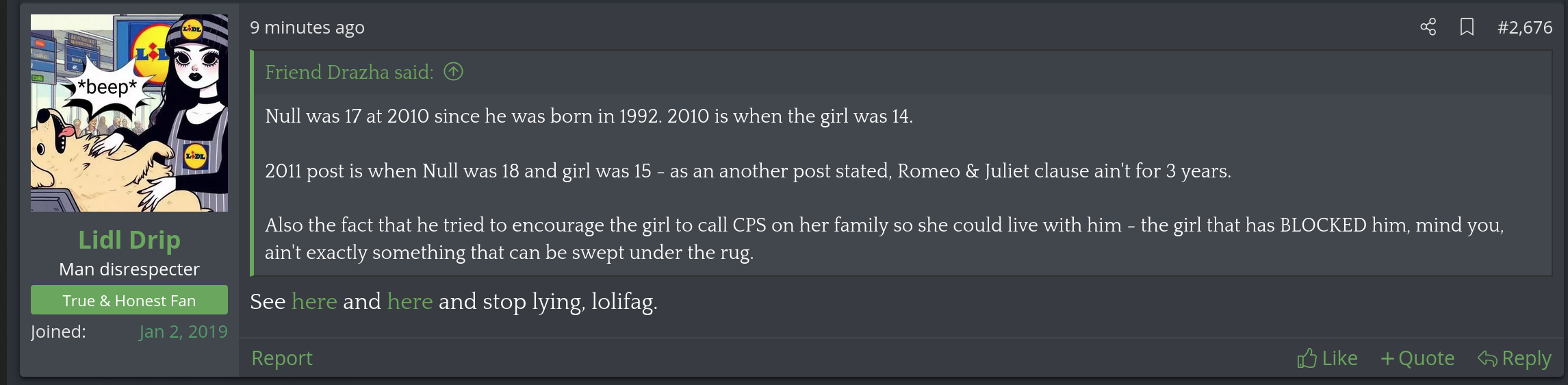
Task: Bookmark this post with the bookmark icon
Action: point(1466,27)
